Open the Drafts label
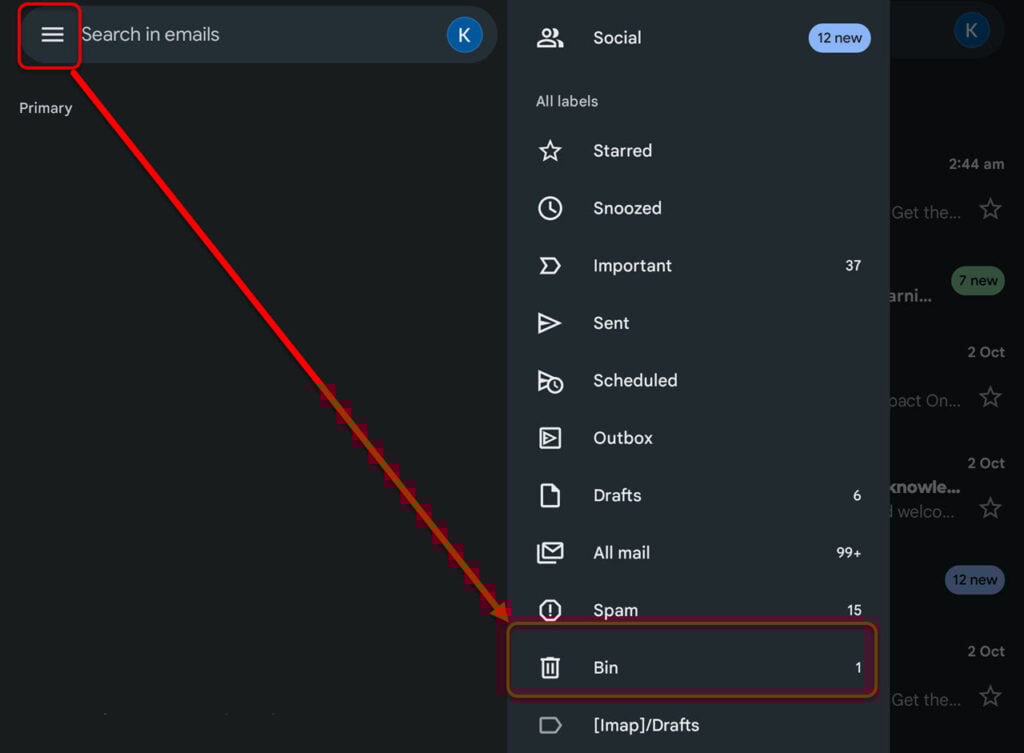This screenshot has height=753, width=1024. coord(699,496)
